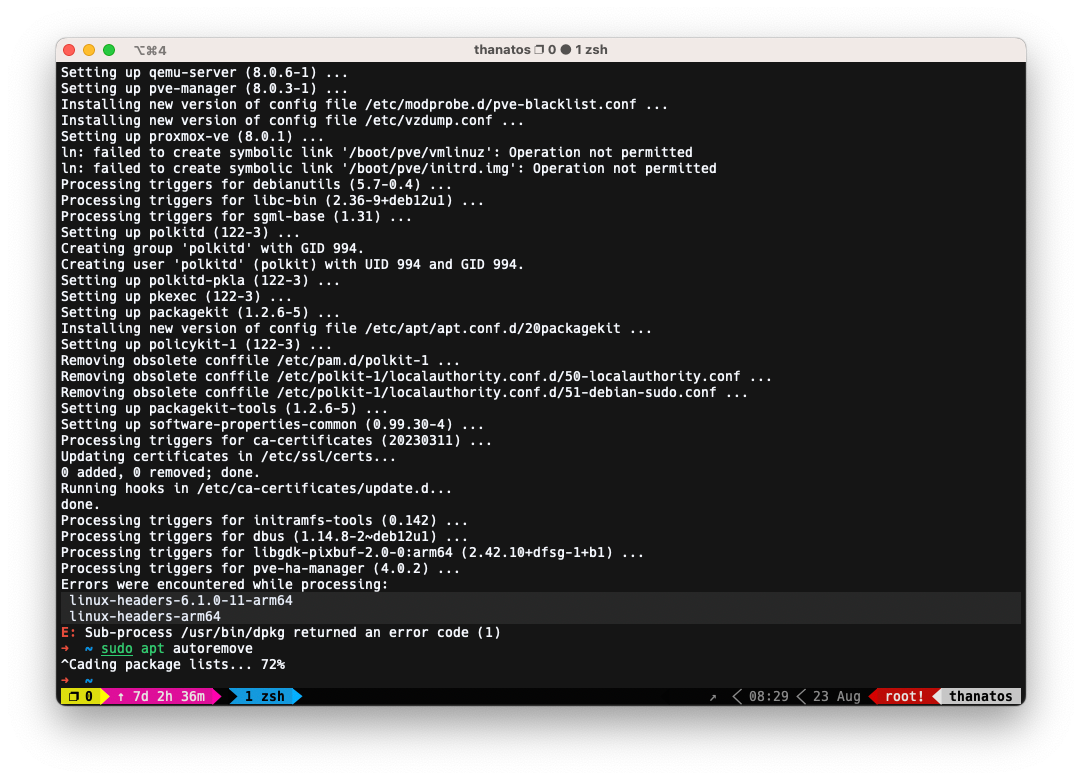The height and width of the screenshot is (780, 1082).
Task: Click the ⌥⌘4 shortcut label in title bar
Action: (x=150, y=50)
